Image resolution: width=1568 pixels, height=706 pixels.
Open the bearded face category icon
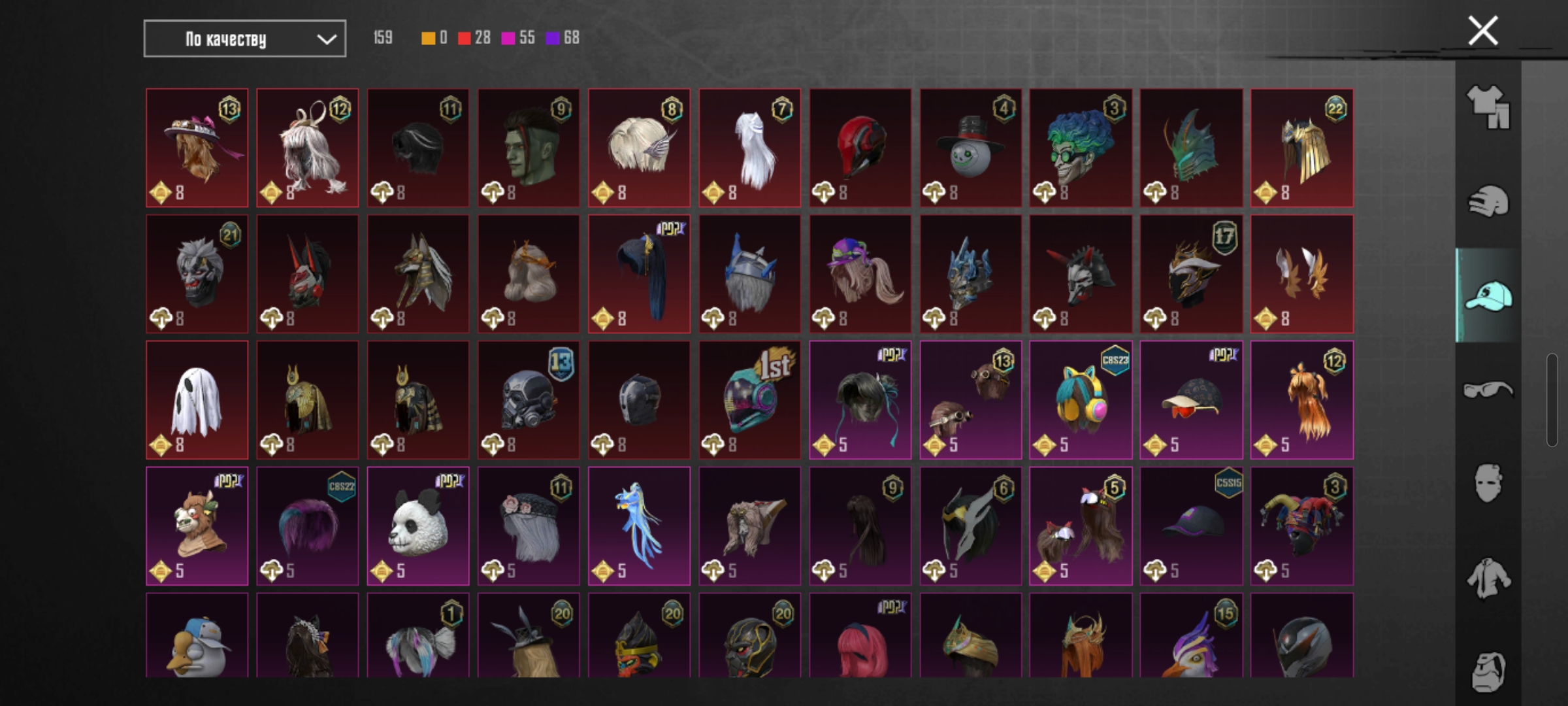coord(1488,672)
